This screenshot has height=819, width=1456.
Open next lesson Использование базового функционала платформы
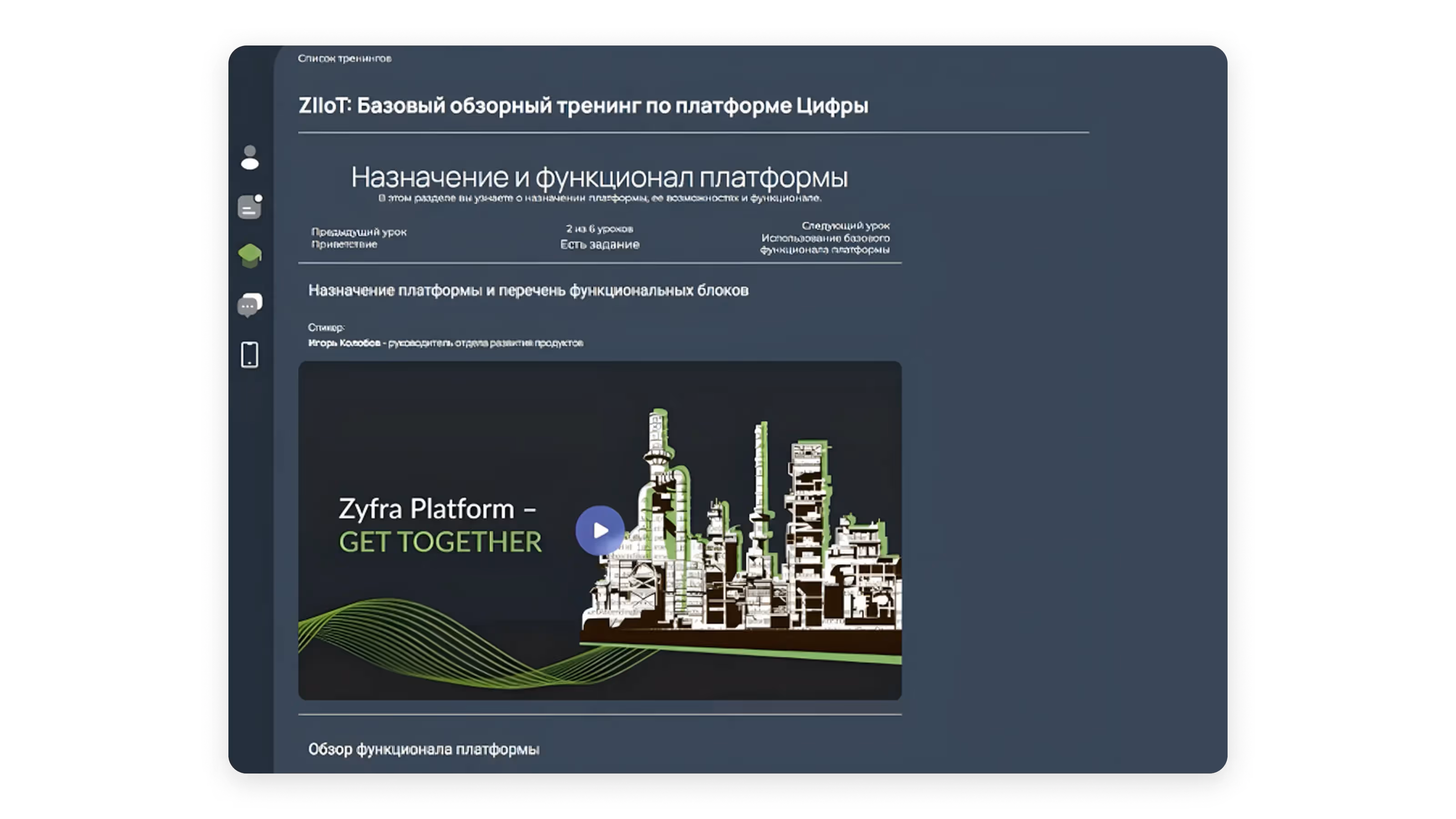824,243
